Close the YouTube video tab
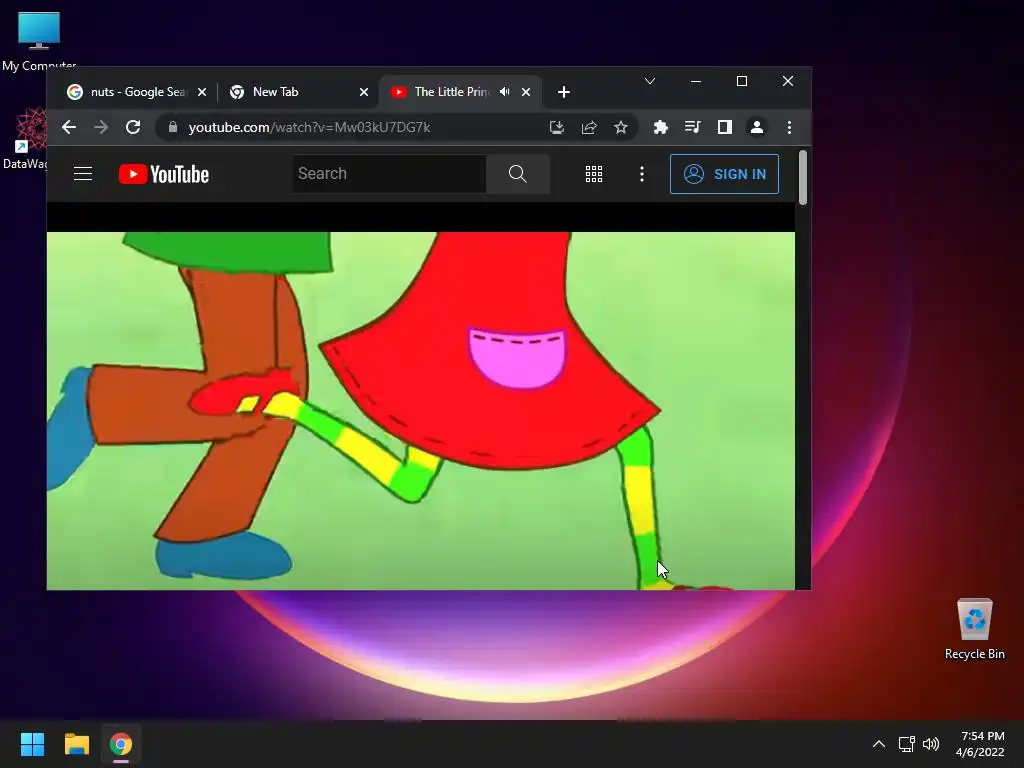This screenshot has height=768, width=1024. click(526, 92)
